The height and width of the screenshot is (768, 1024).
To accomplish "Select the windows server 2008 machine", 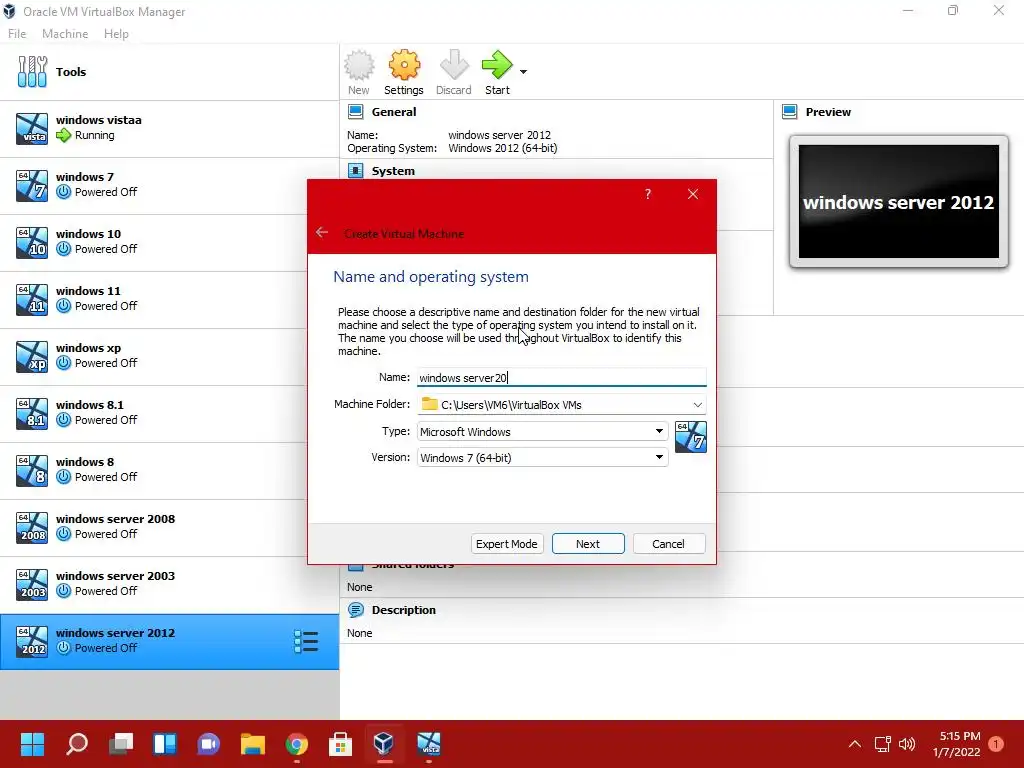I will (x=169, y=527).
